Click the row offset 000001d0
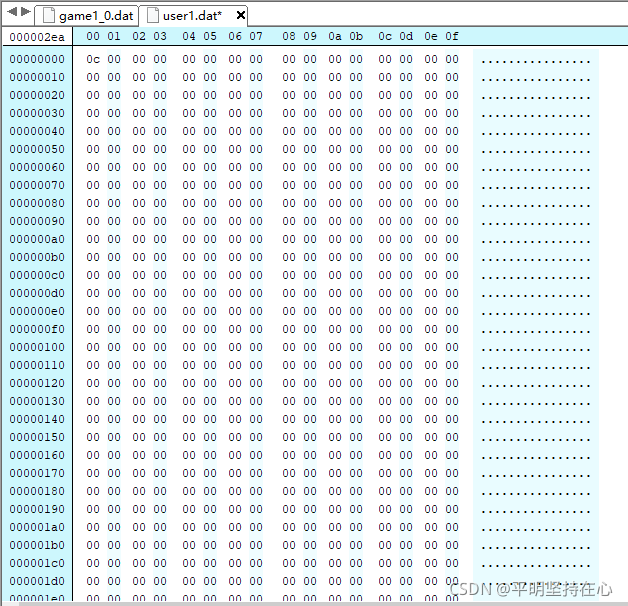The width and height of the screenshot is (628, 606). [x=37, y=581]
